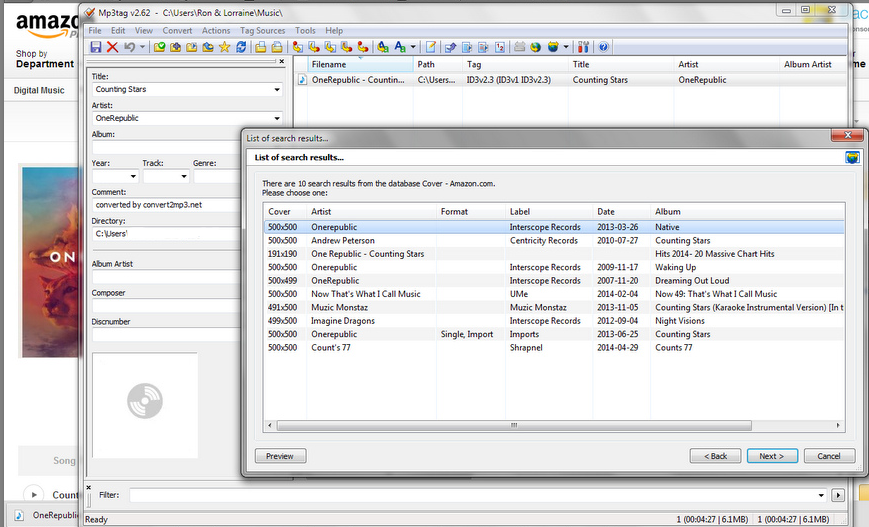This screenshot has height=527, width=869.
Task: Select the OneRepublic file row in file list
Action: pos(571,80)
